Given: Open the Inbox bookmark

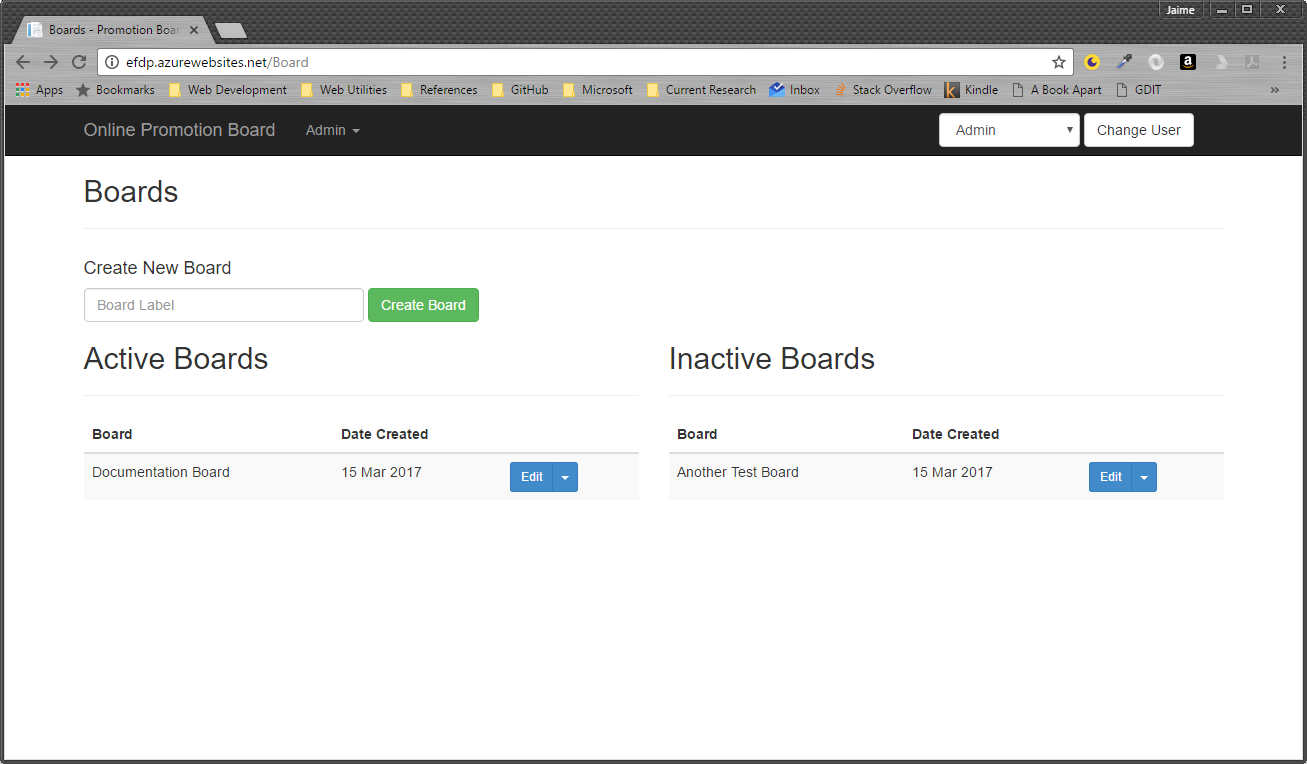Looking at the screenshot, I should pyautogui.click(x=794, y=90).
